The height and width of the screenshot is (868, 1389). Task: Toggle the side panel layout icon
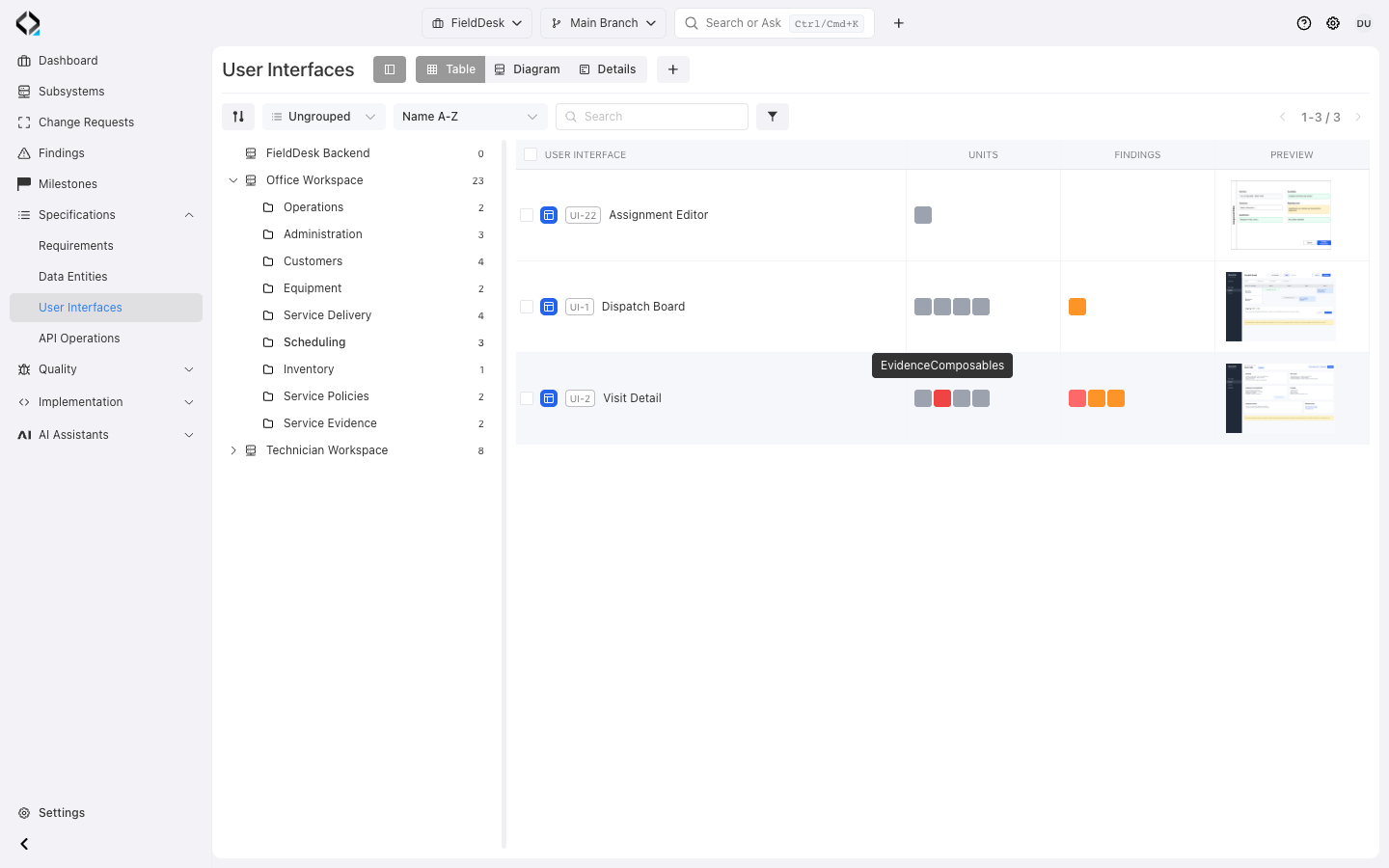pyautogui.click(x=390, y=69)
